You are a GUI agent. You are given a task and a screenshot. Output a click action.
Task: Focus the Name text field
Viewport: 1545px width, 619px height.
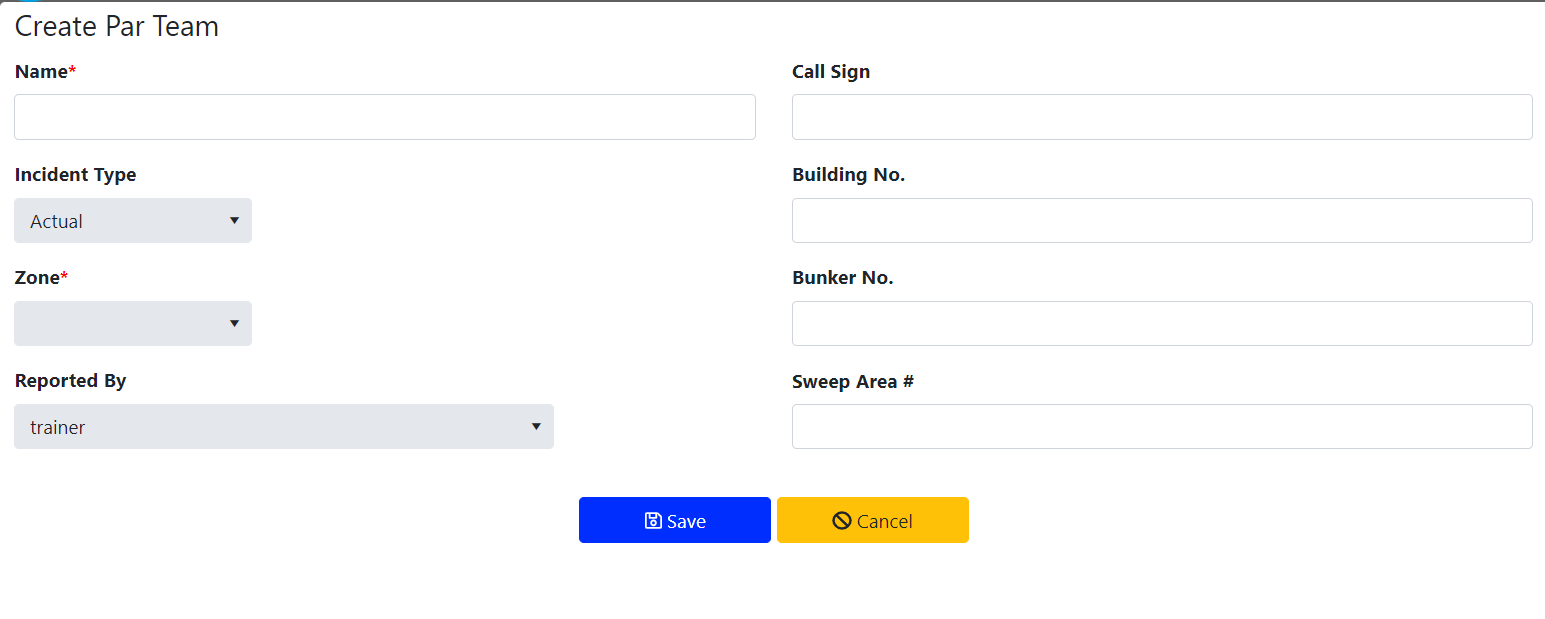point(385,117)
